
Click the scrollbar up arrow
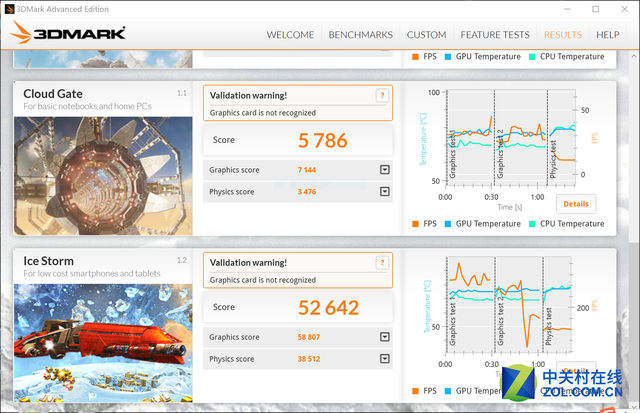tap(634, 56)
